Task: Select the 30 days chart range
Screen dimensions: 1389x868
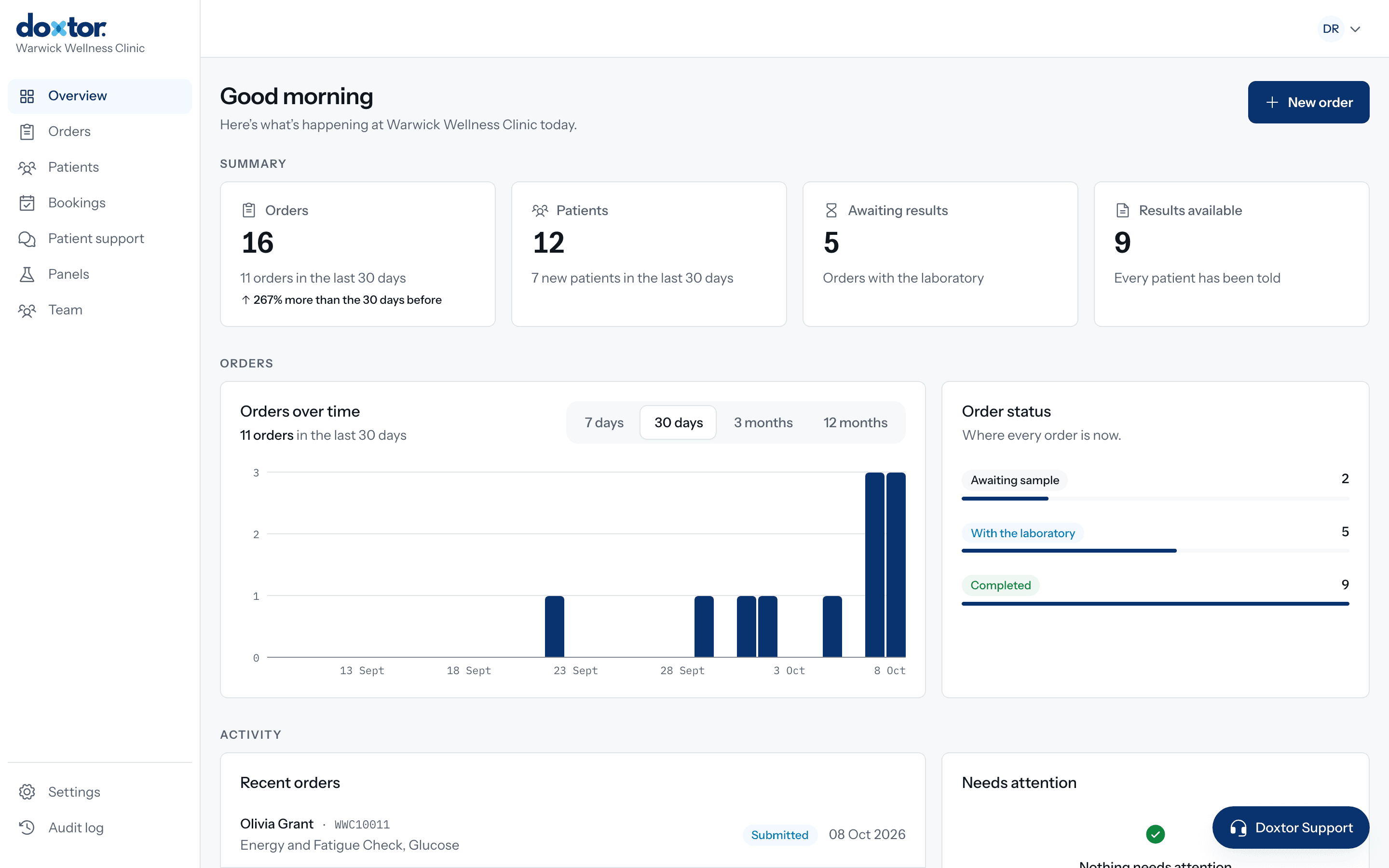Action: 679,422
